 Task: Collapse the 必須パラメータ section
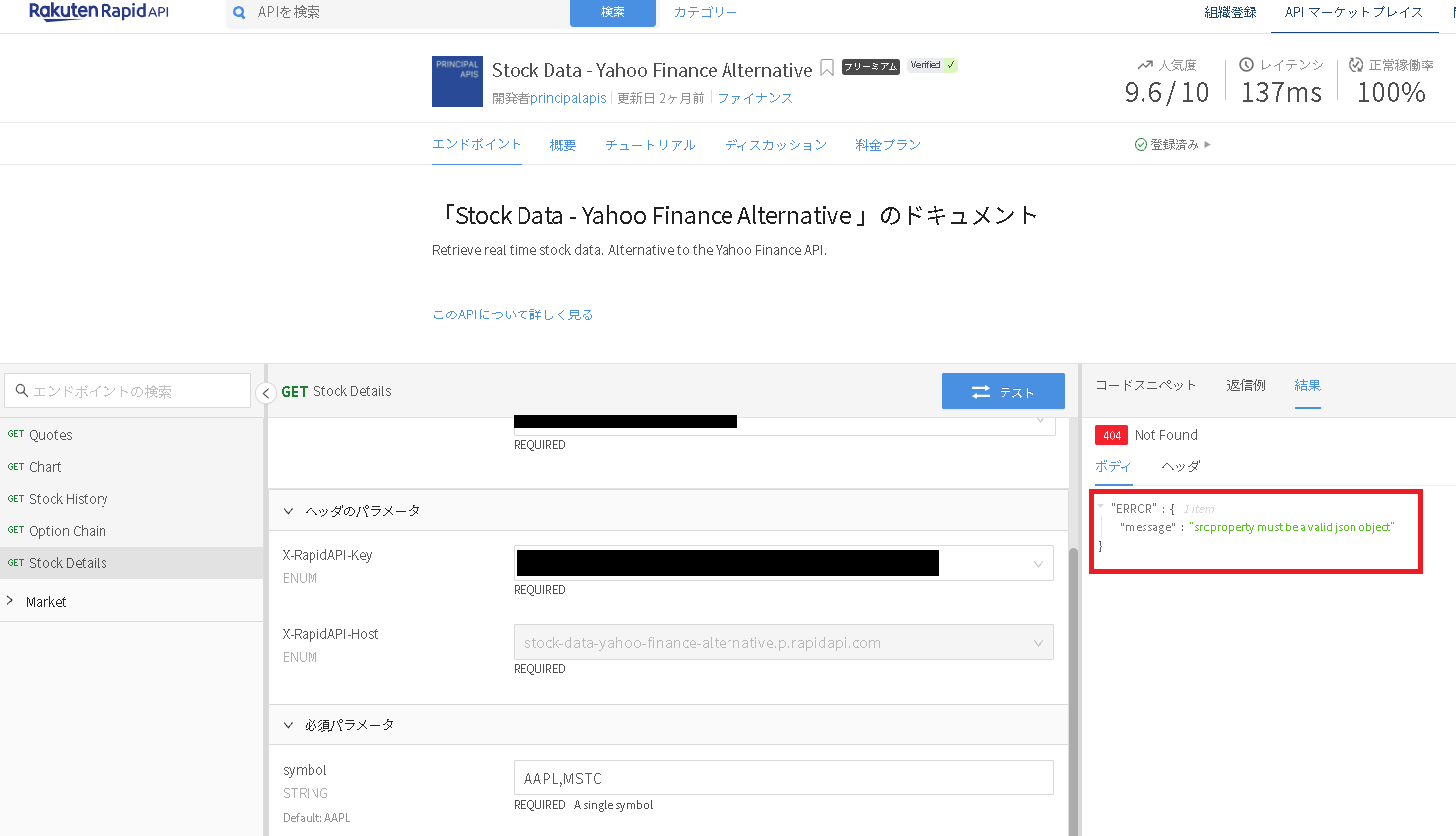point(289,725)
